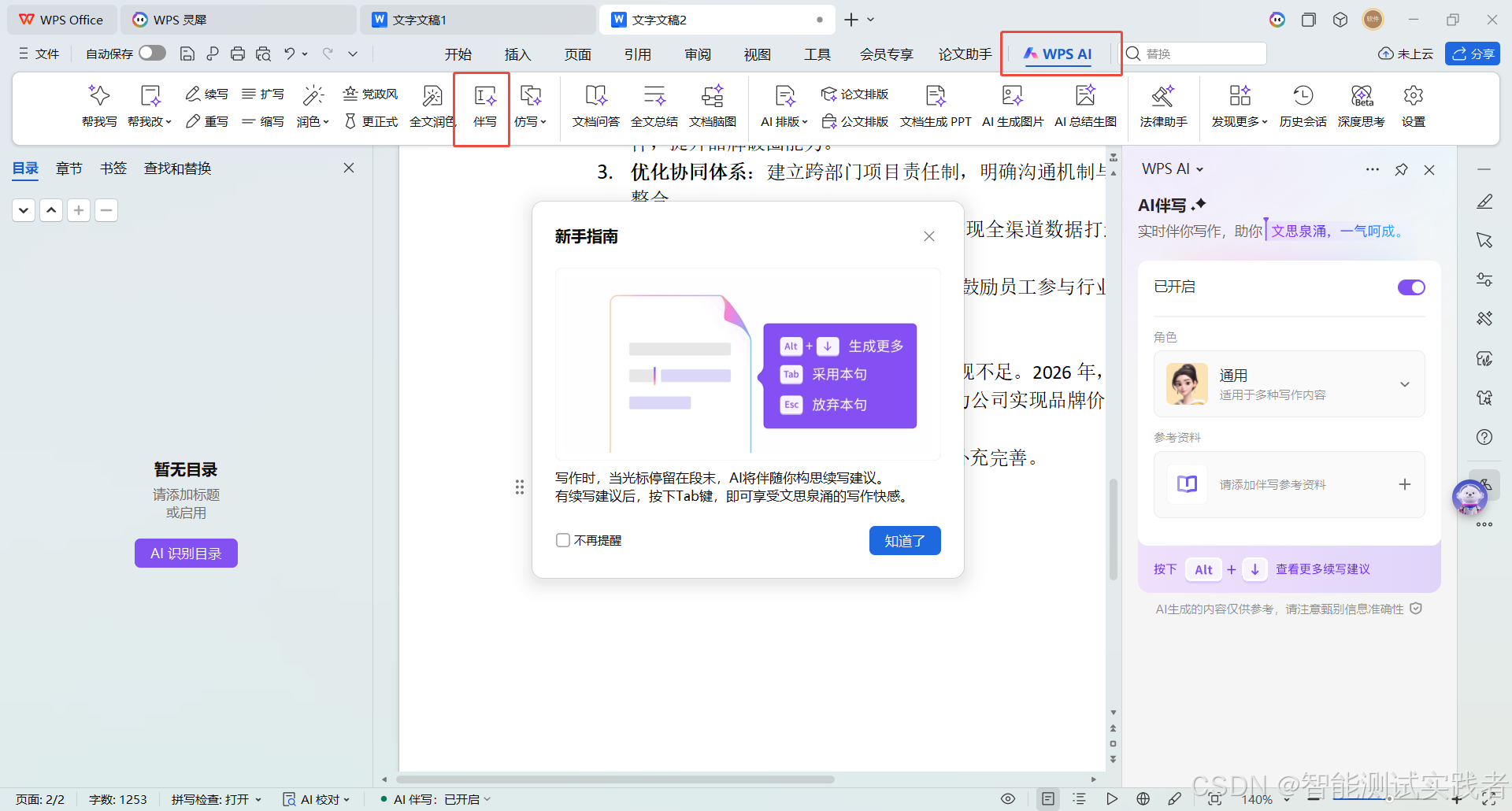View 历史会话 session history
This screenshot has width=1512, height=811.
point(1303,106)
